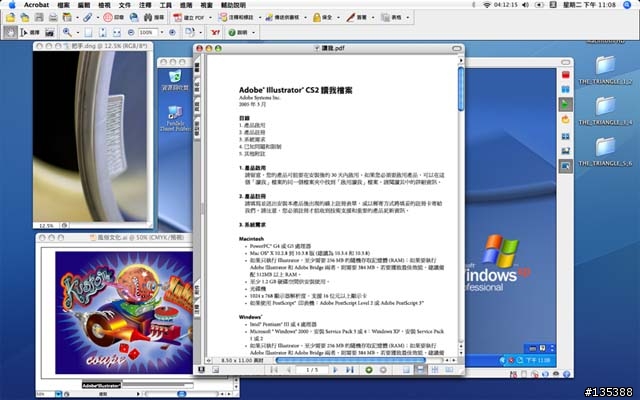Open the THE_TRIANGLE_3_4 desktop folder
The image size is (640, 400).
(605, 111)
